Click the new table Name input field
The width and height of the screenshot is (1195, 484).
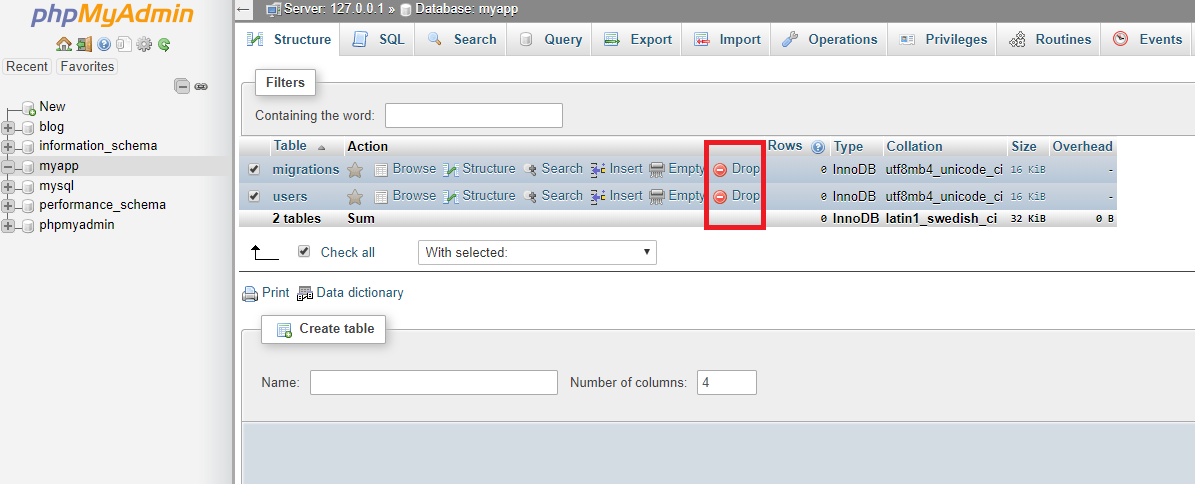(x=434, y=383)
